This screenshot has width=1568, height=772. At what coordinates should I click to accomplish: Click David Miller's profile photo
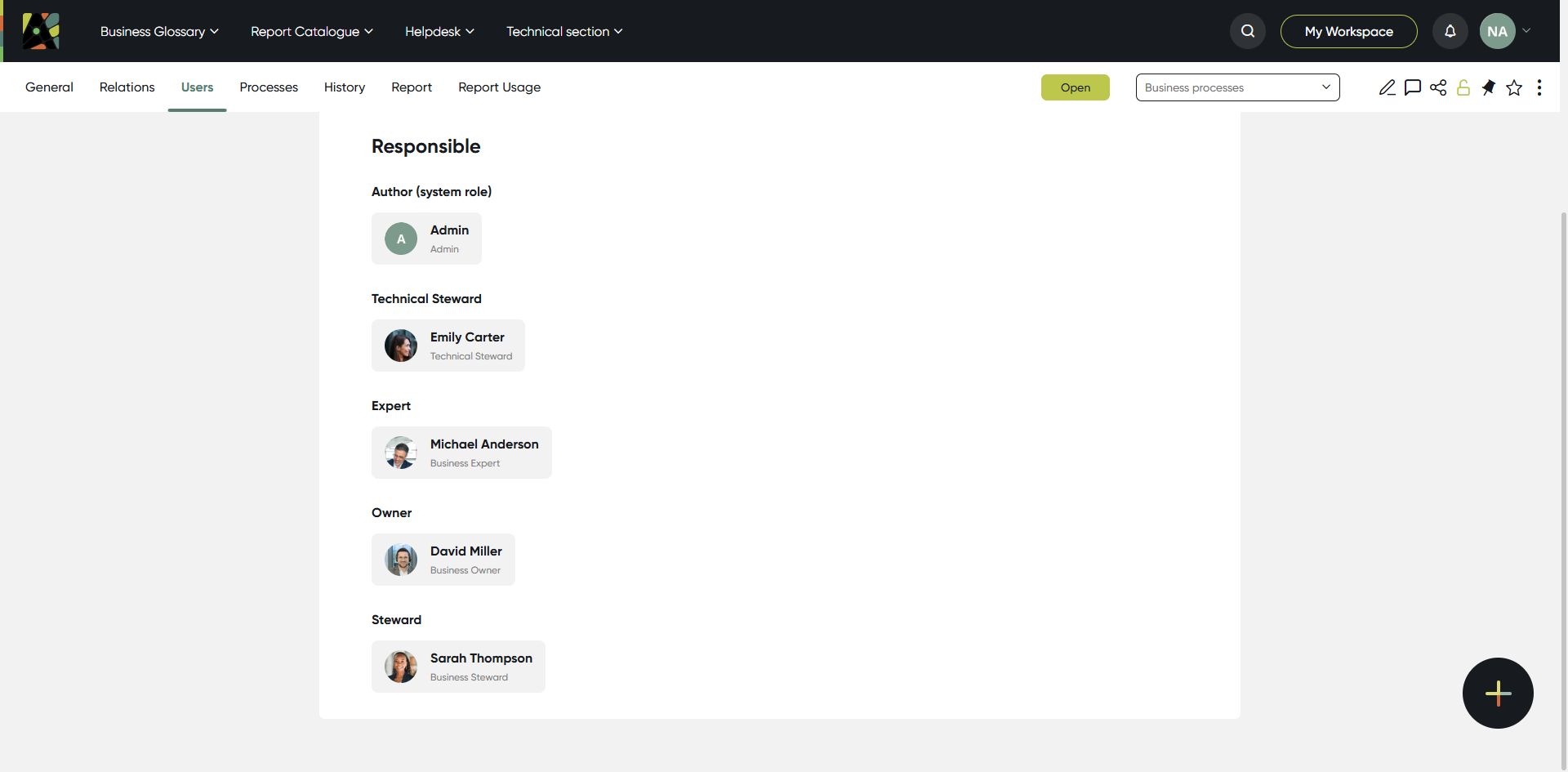[401, 560]
